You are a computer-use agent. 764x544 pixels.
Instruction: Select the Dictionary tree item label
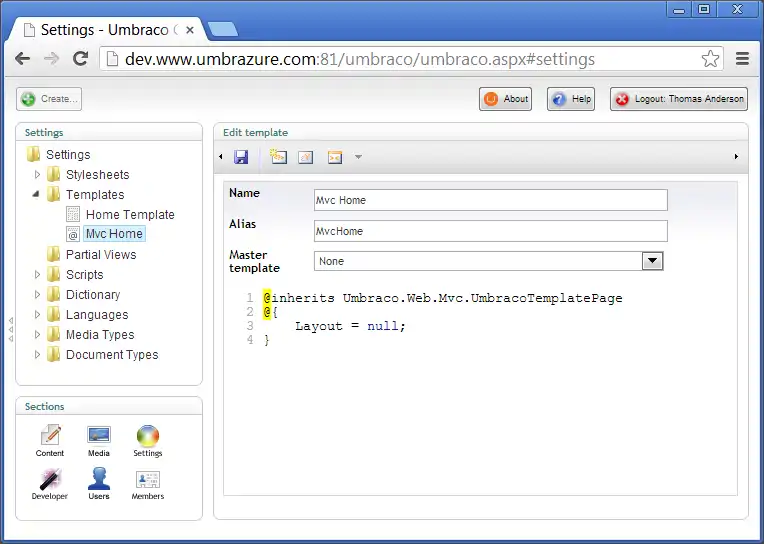pos(93,294)
